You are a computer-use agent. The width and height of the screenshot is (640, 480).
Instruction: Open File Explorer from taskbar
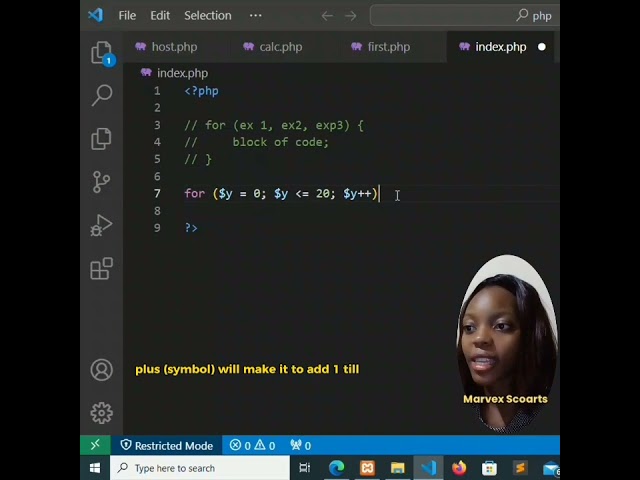398,468
